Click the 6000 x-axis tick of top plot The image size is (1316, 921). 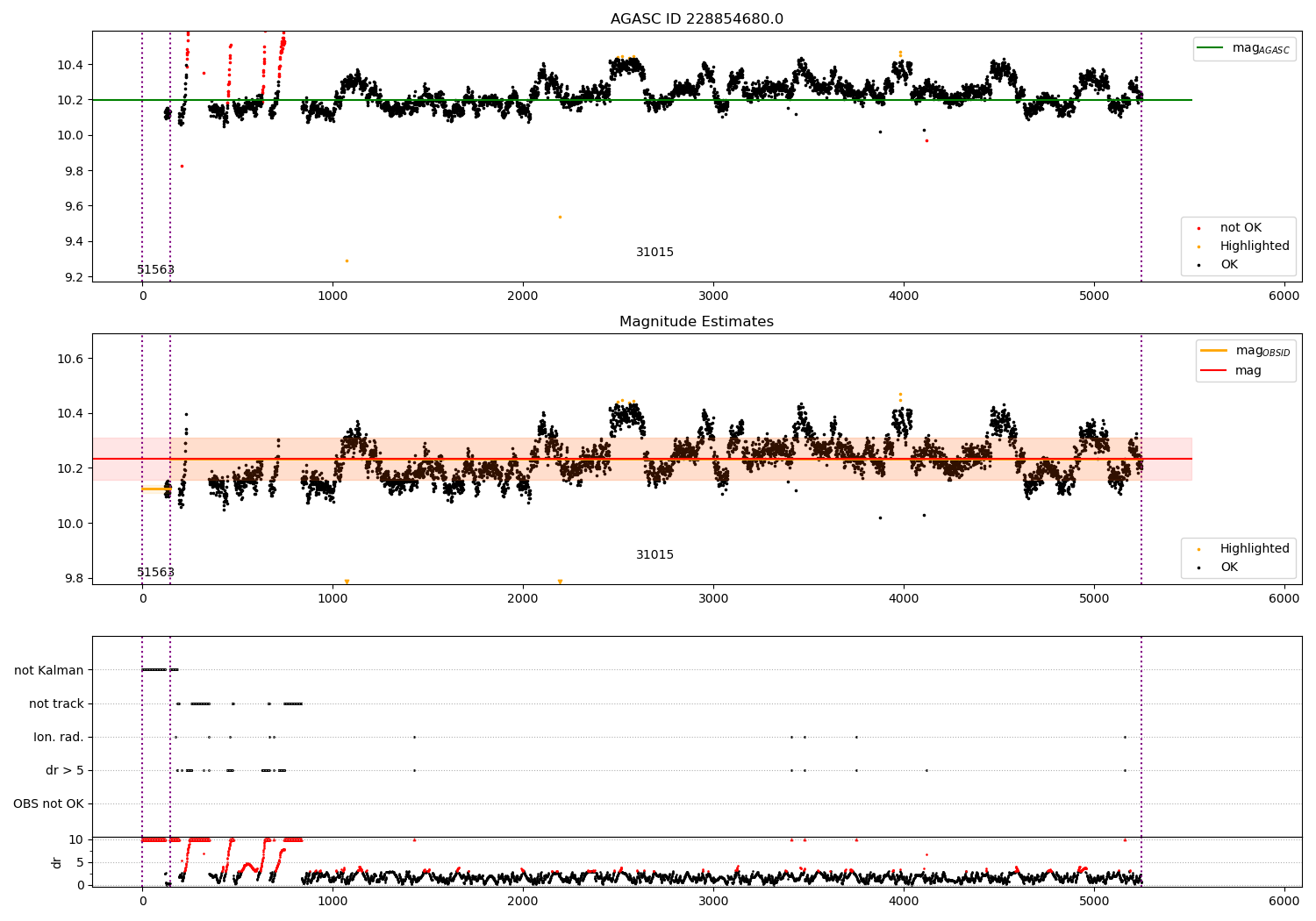(x=1284, y=296)
